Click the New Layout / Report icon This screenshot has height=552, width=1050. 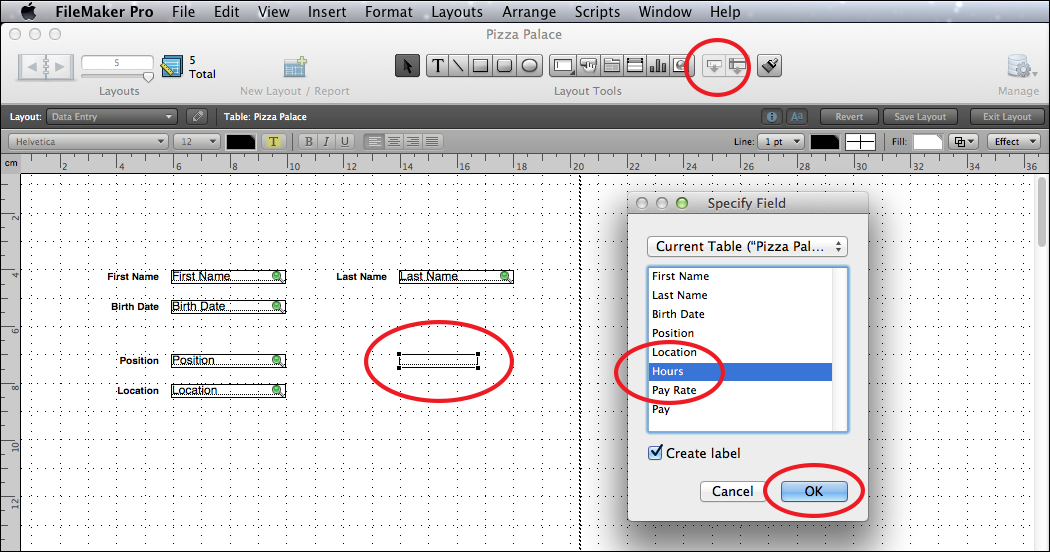(295, 67)
